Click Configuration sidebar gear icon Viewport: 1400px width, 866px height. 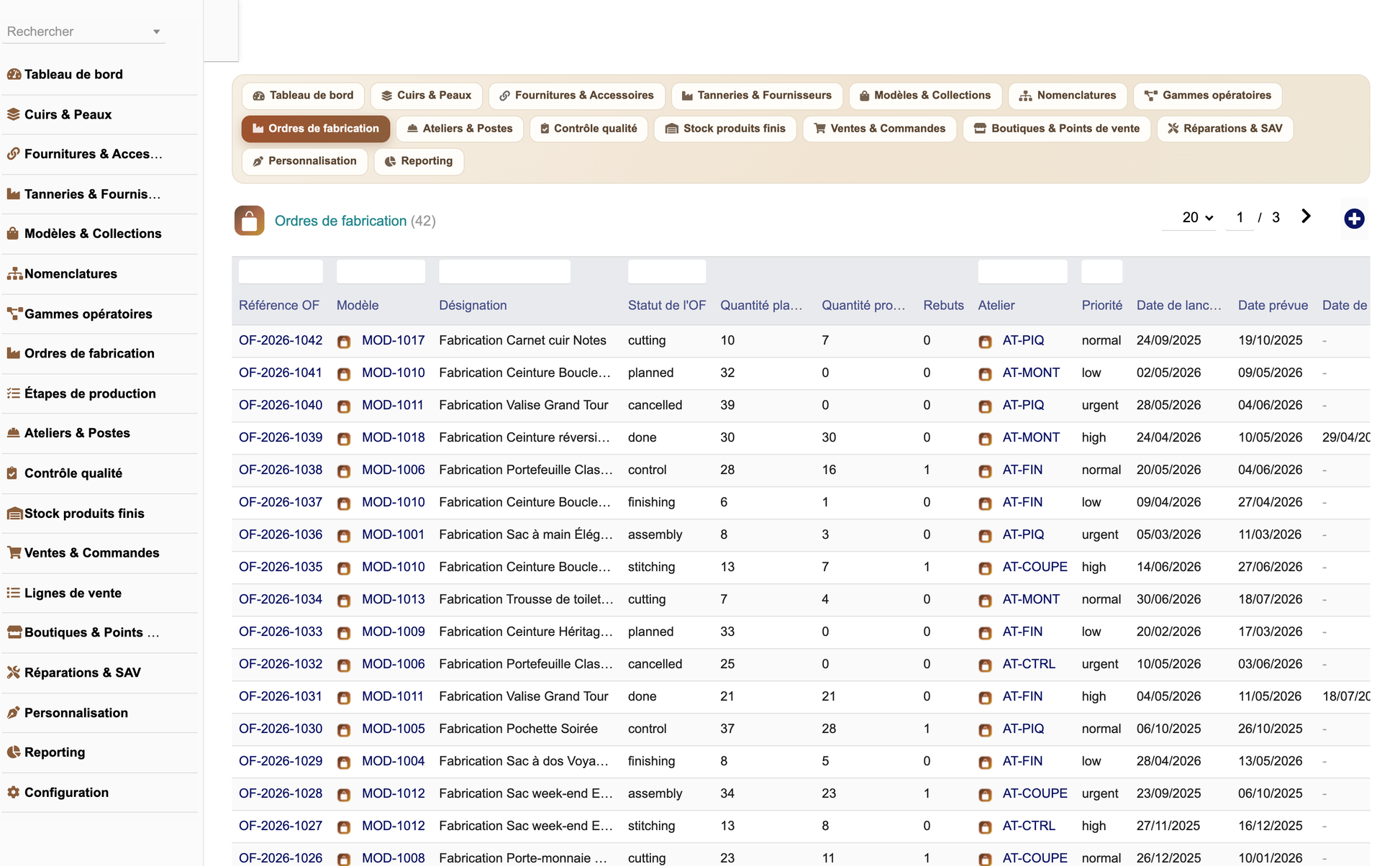(14, 793)
